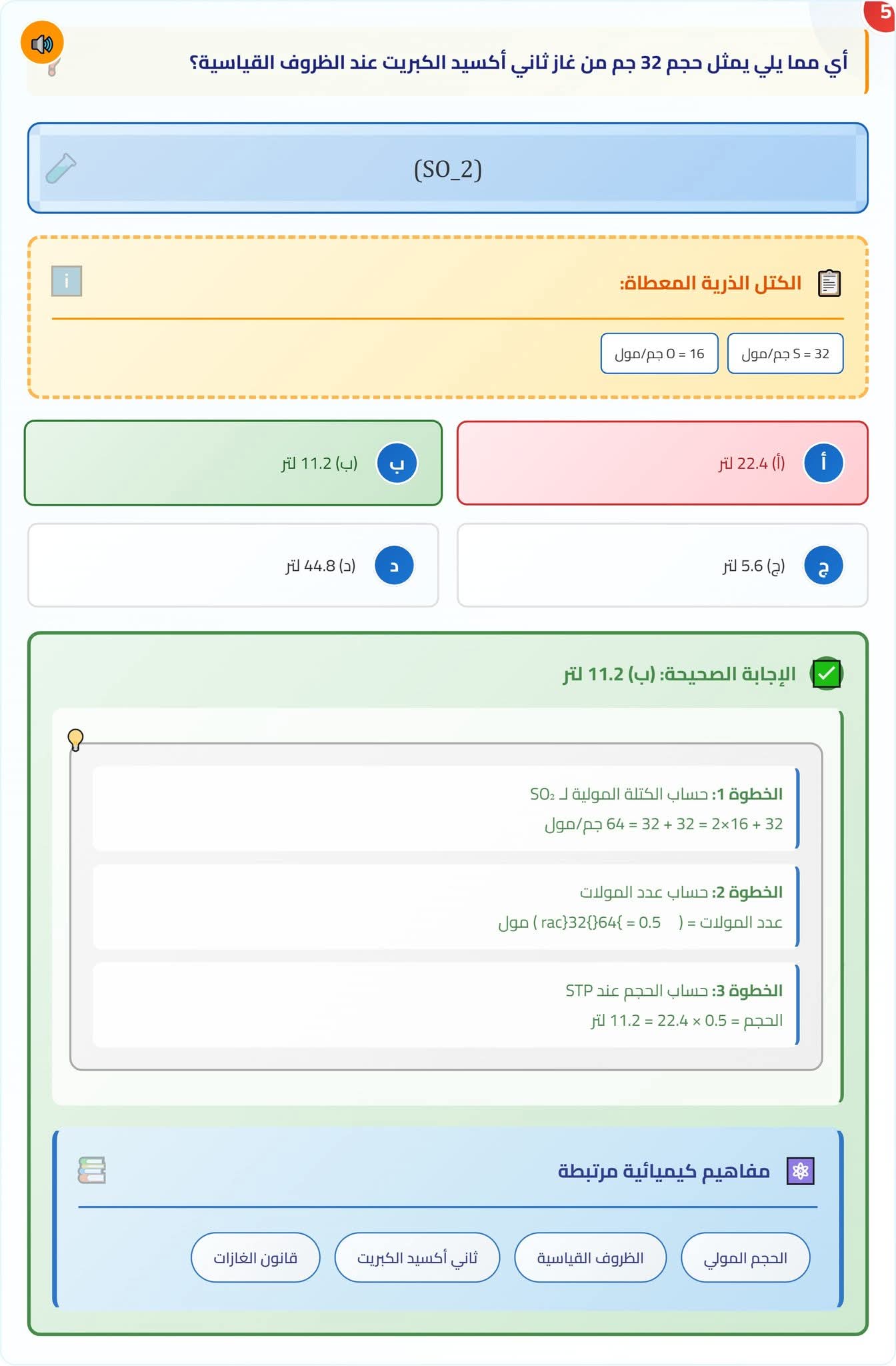Click the 'الحجم المولي' concept tag
Image resolution: width=896 pixels, height=1366 pixels.
[x=745, y=1257]
